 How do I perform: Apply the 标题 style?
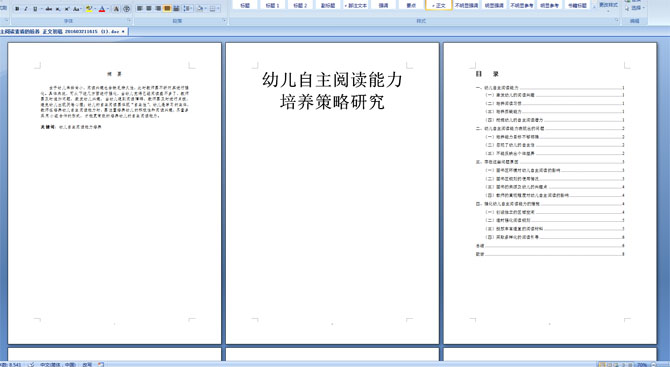[245, 5]
